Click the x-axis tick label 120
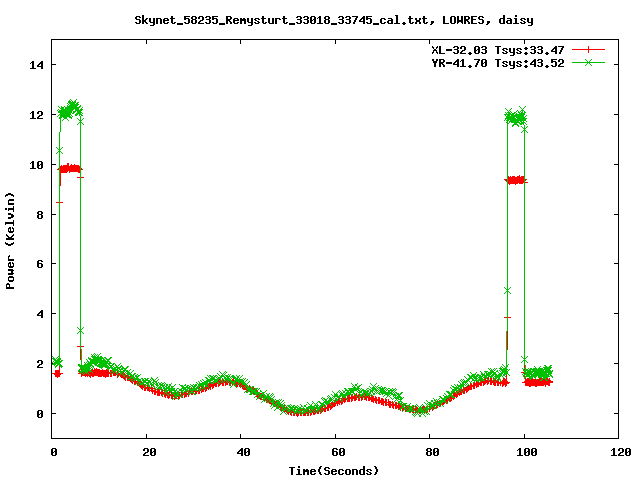 621,452
